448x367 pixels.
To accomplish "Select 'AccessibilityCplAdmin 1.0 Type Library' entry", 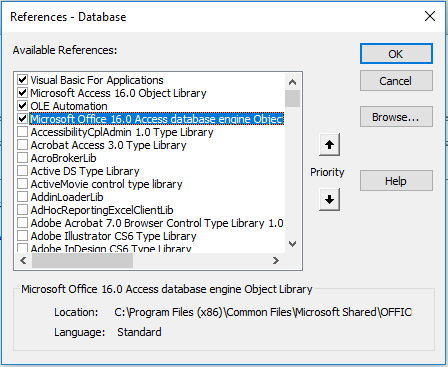I will [122, 132].
